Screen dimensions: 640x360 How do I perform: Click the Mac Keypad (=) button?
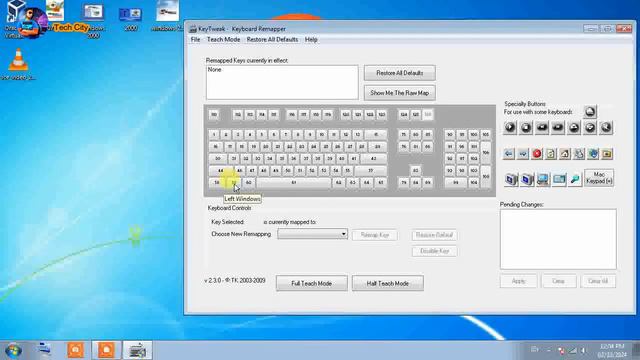(599, 178)
